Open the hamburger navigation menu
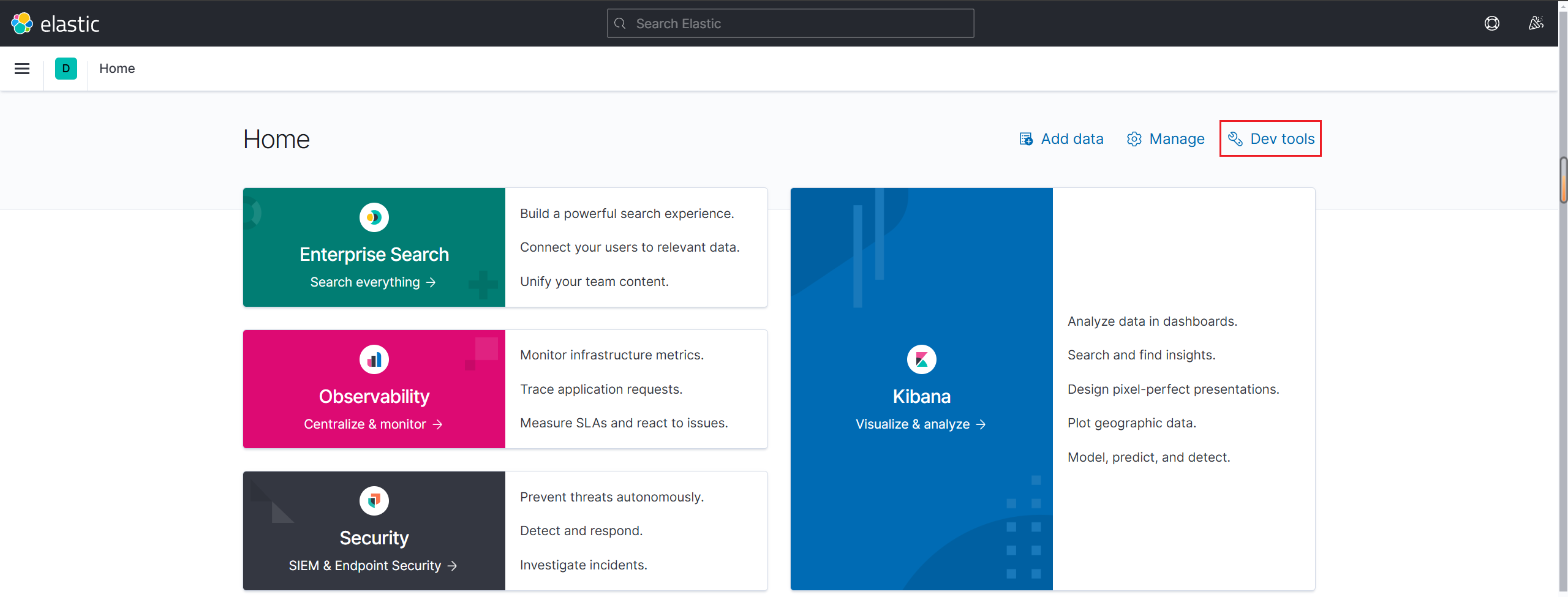1568x597 pixels. point(22,69)
